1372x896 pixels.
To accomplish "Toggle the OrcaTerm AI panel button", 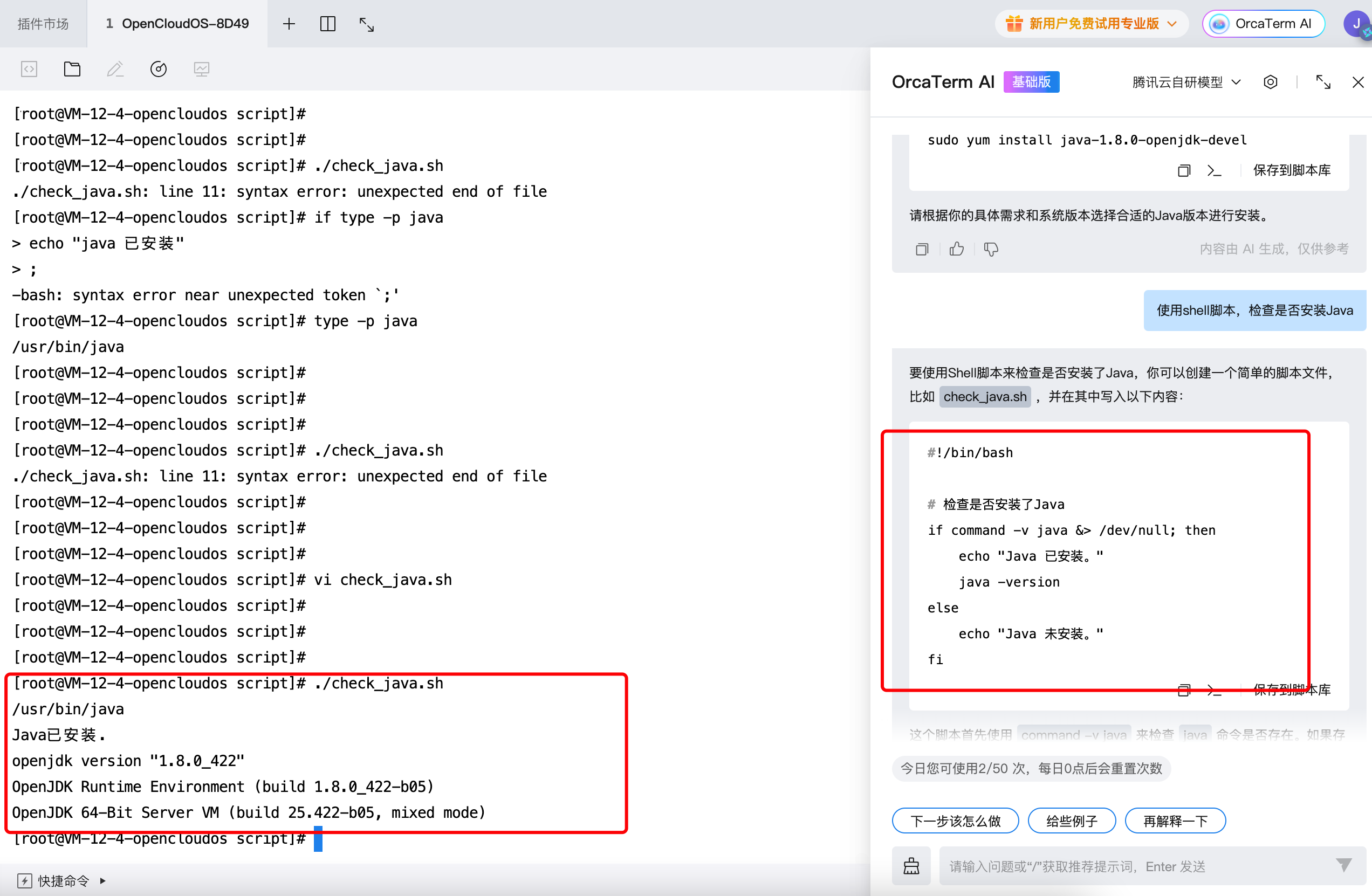I will [x=1264, y=24].
